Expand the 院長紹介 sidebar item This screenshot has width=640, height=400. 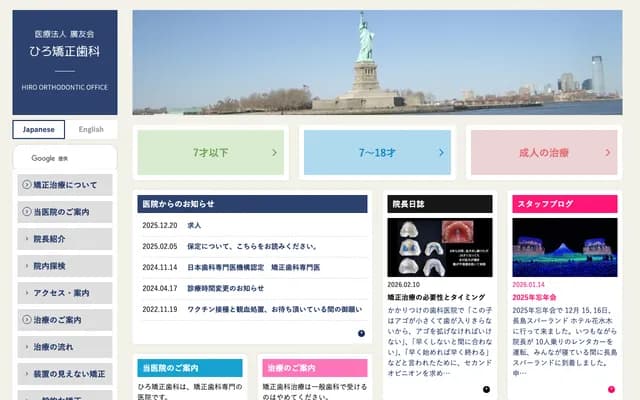(65, 239)
